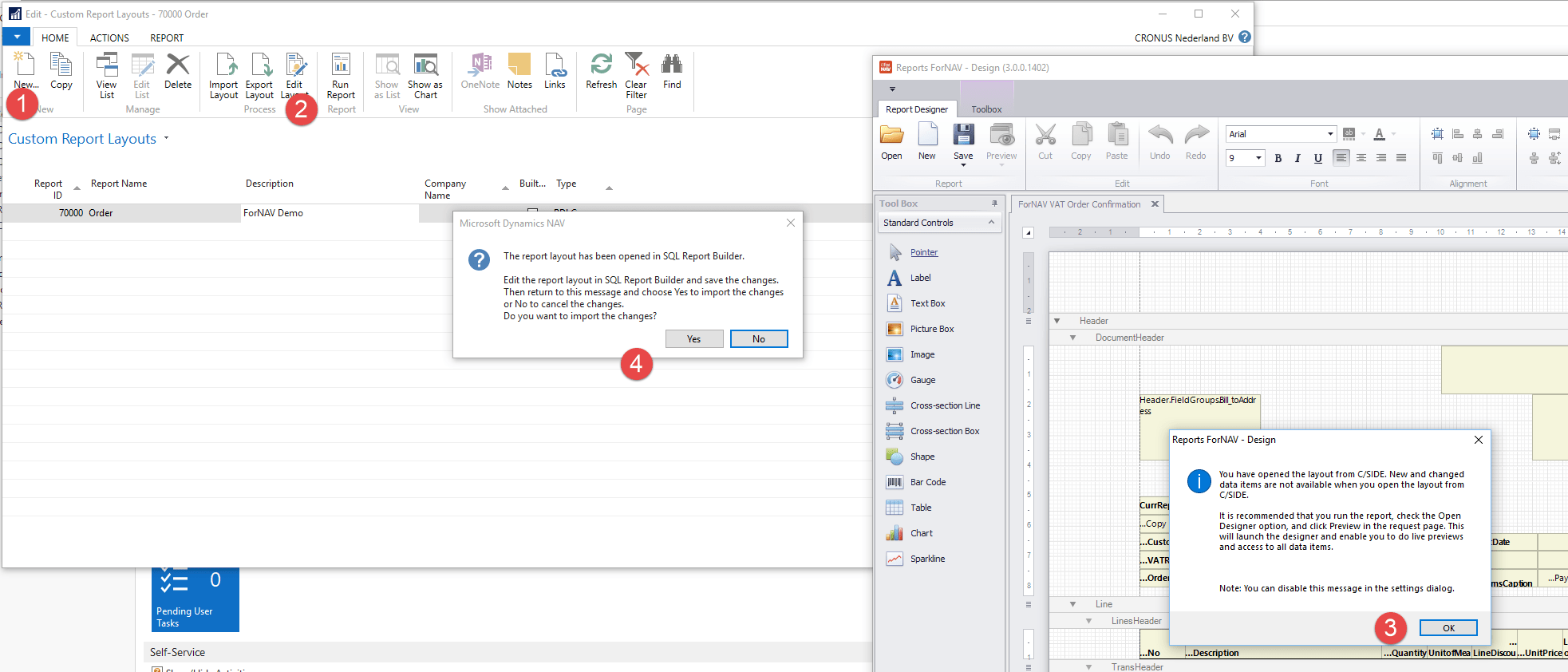Click OK in Reports ForNAV dialog
The image size is (1568, 672).
(1448, 628)
